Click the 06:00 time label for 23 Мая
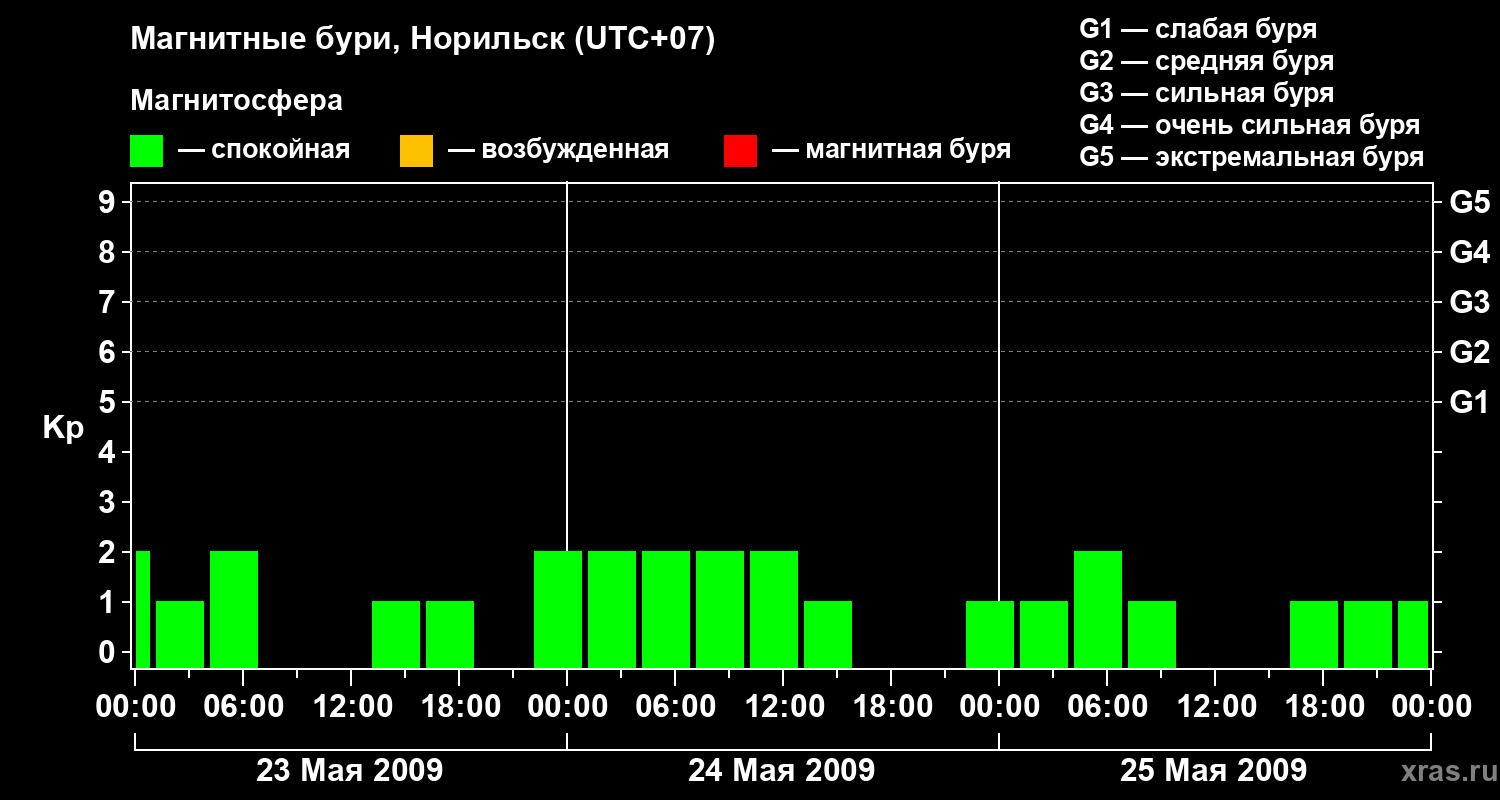Screen dimensions: 1500x800 click(x=243, y=706)
